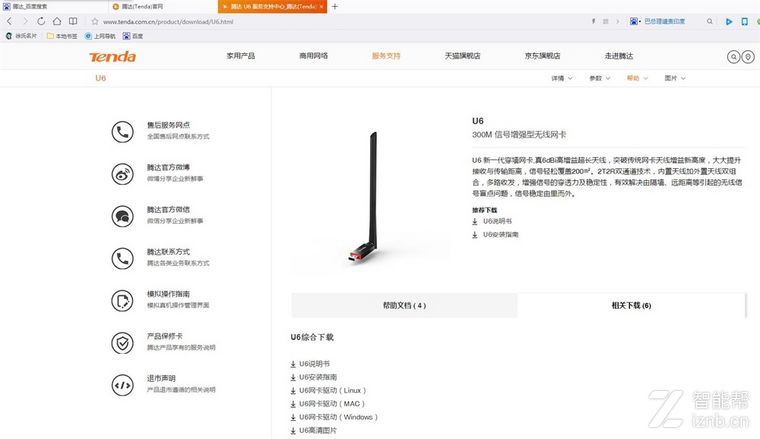Click the blue mobile phone icon in toolbar

click(744, 21)
